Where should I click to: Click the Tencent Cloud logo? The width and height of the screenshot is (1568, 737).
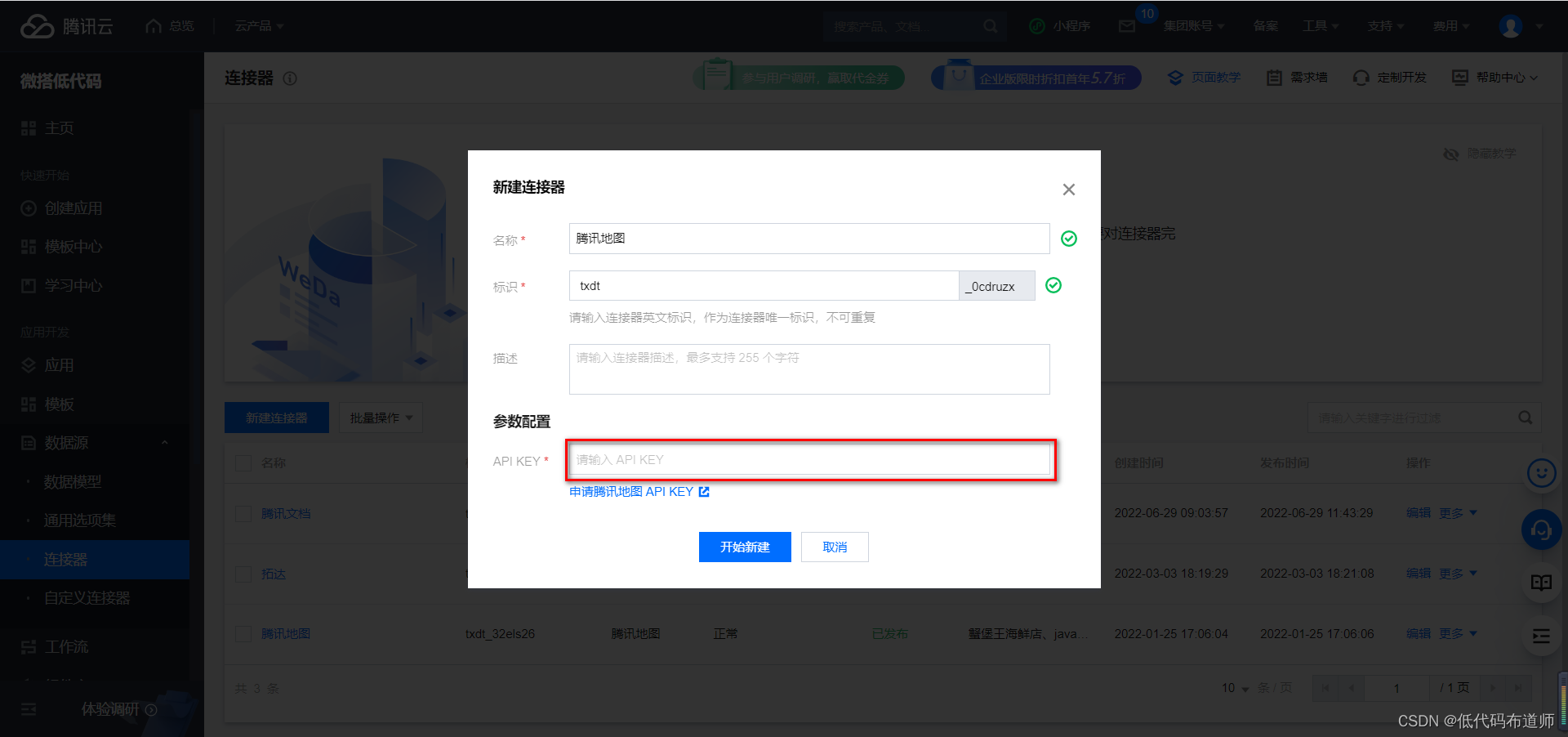pos(66,26)
